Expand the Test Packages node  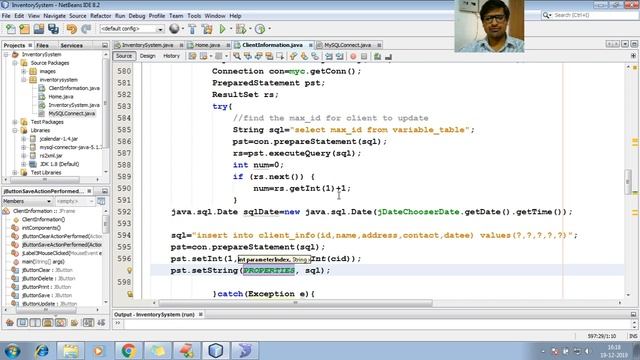click(x=15, y=122)
